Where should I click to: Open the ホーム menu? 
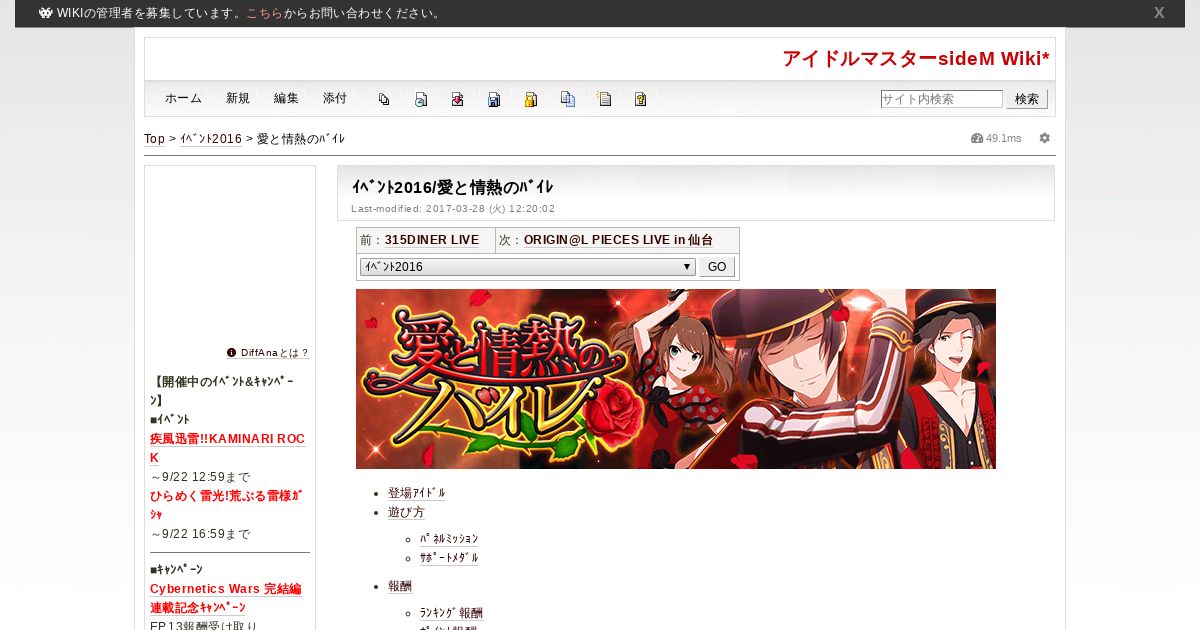pos(183,99)
